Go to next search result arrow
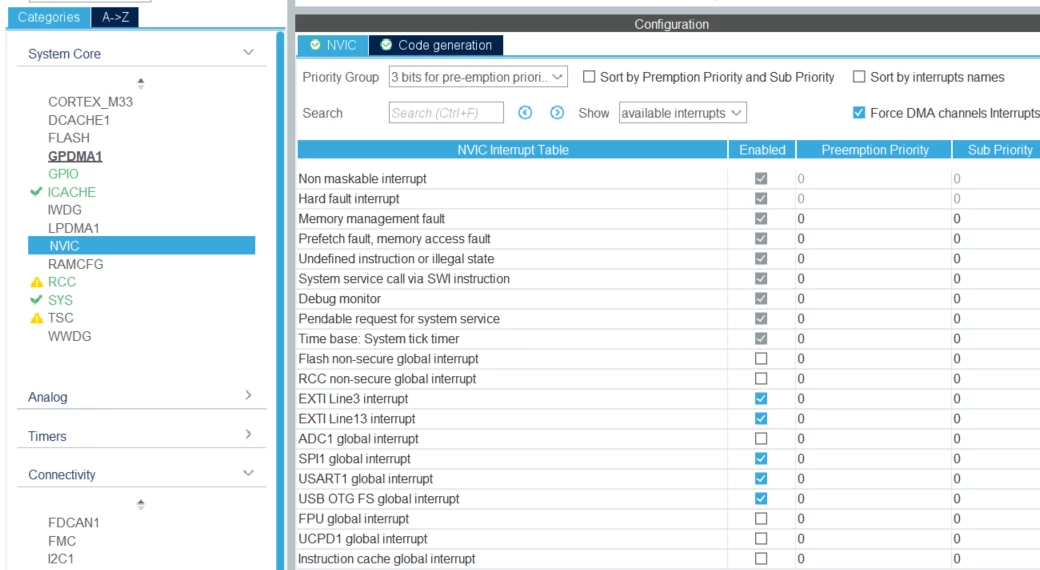 coord(556,113)
